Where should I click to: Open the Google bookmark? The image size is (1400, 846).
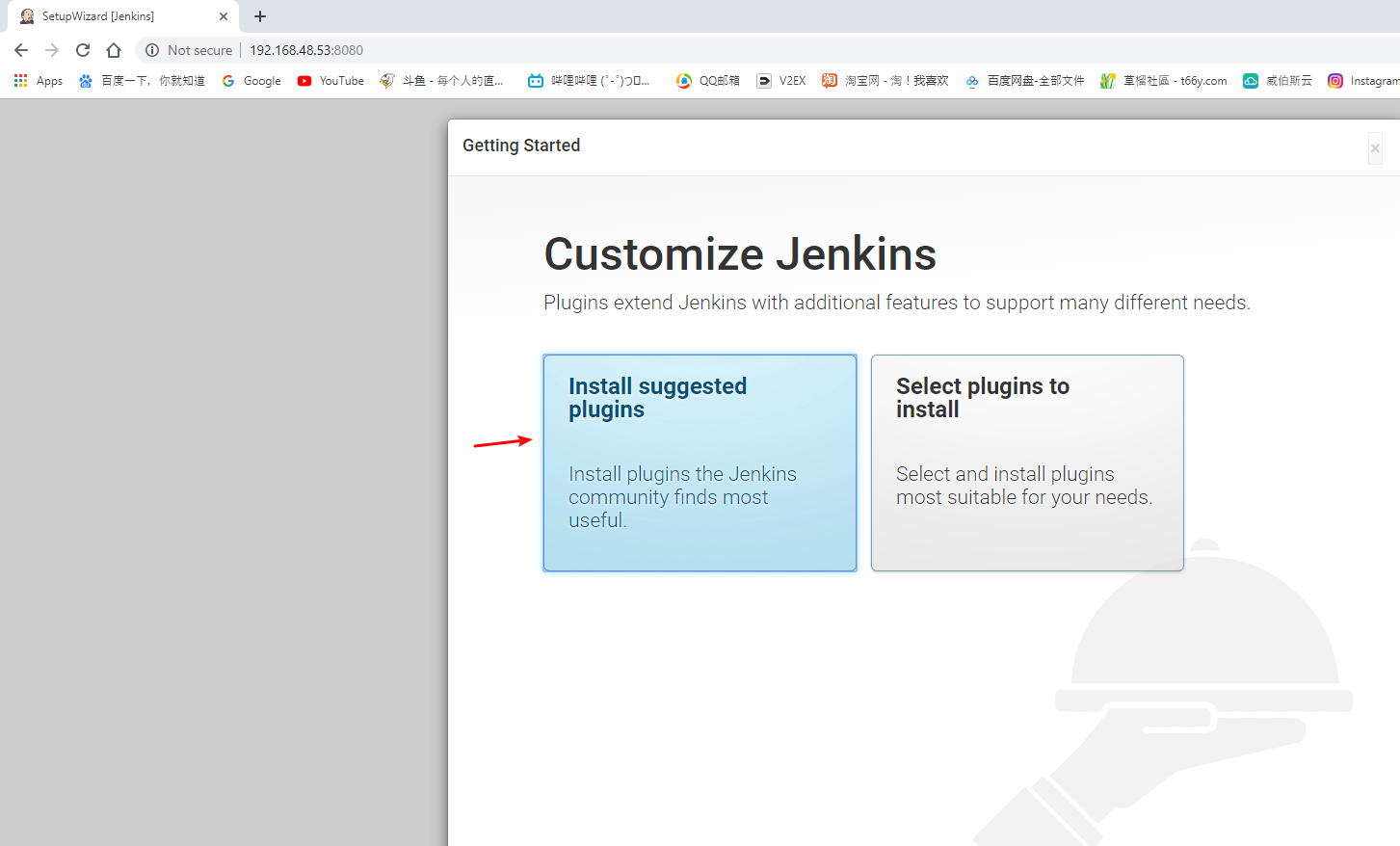click(251, 81)
